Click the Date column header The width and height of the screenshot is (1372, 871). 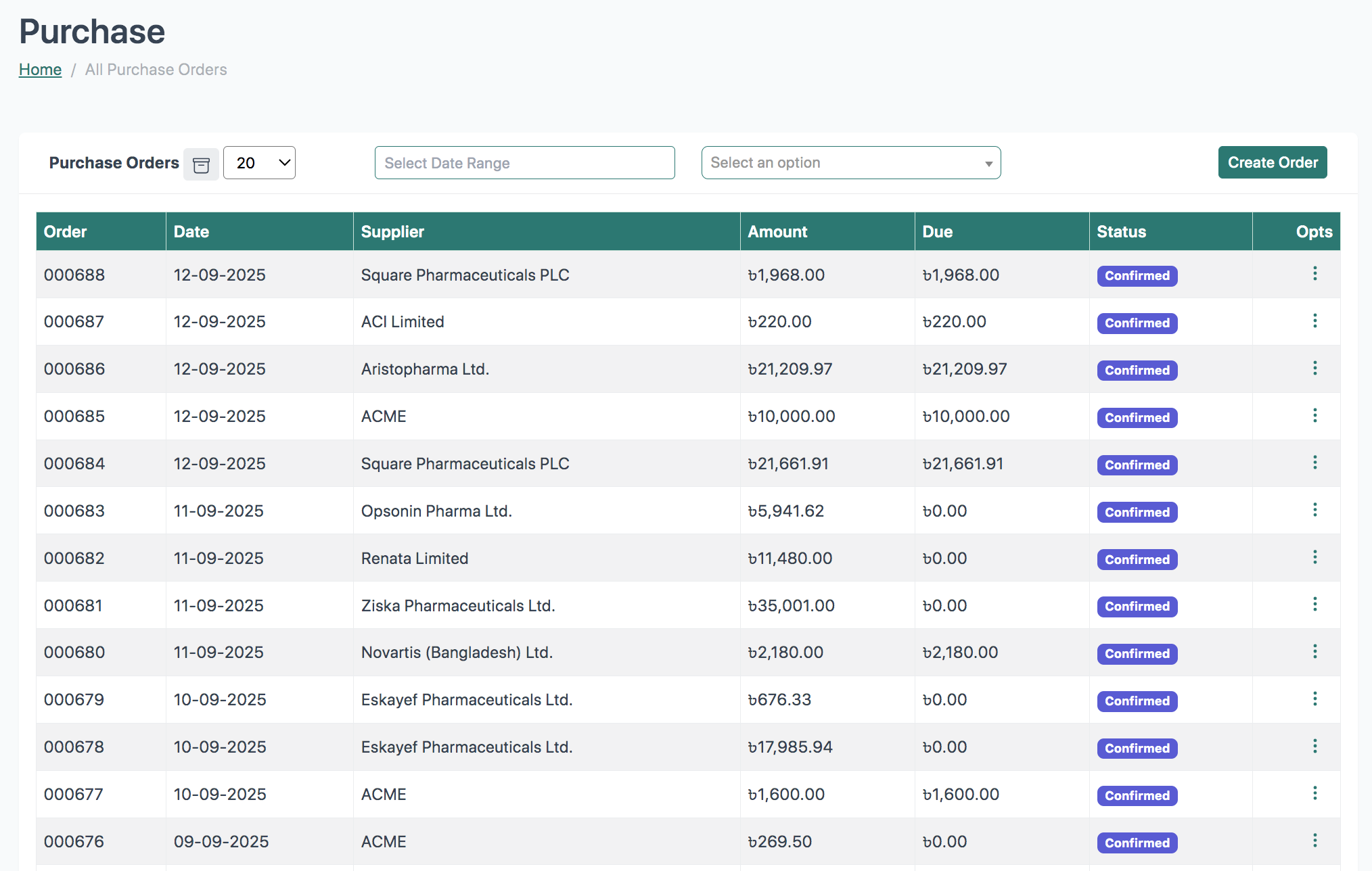click(x=191, y=232)
